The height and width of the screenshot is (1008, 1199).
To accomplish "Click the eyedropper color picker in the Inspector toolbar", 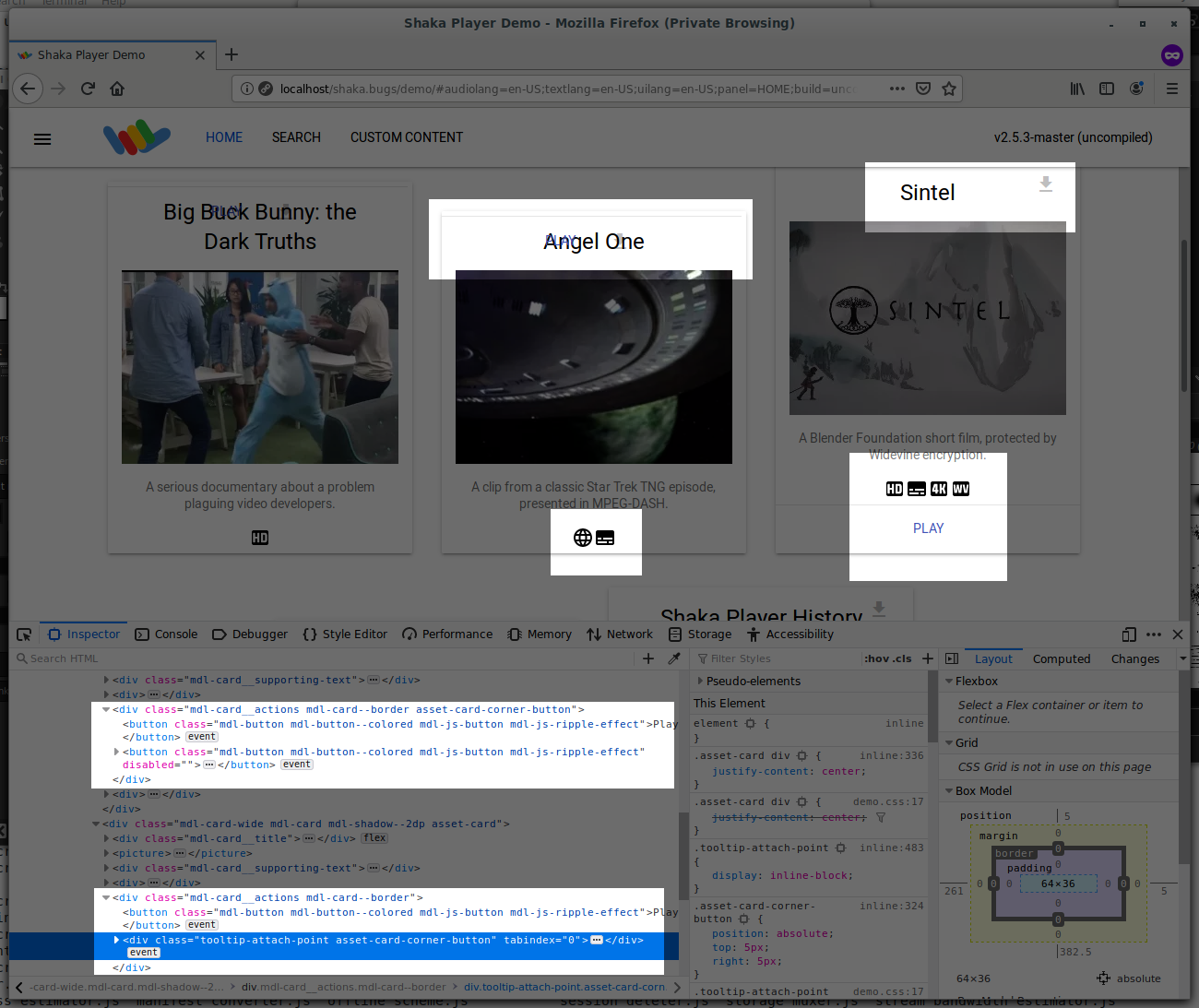I will pos(674,658).
